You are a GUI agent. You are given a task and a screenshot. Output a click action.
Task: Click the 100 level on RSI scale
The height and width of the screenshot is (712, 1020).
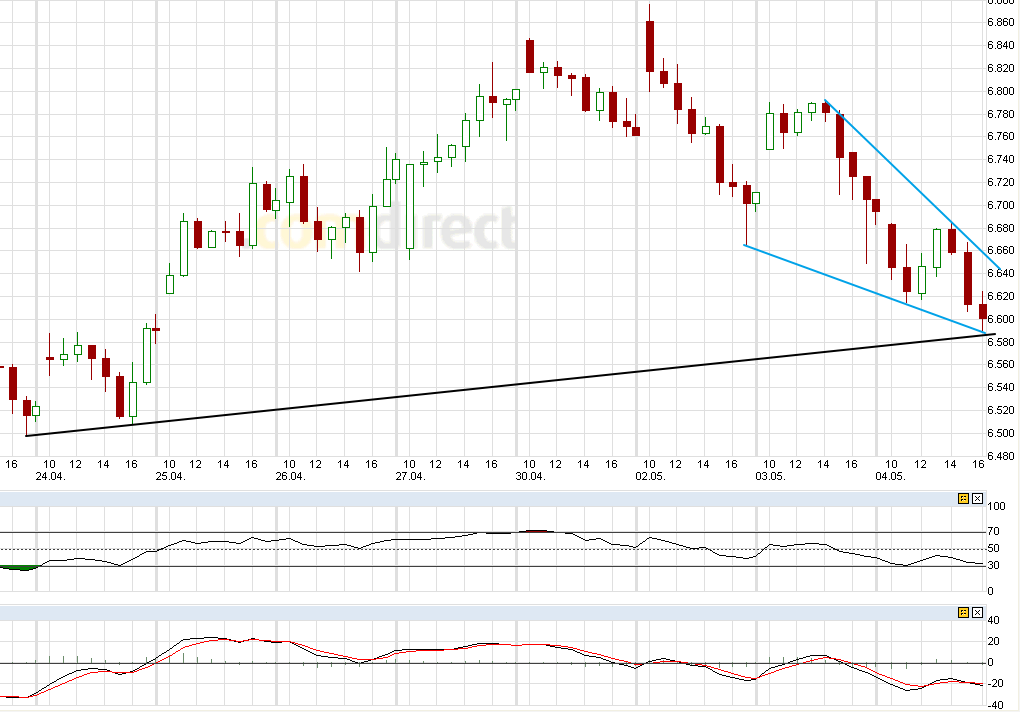(996, 506)
